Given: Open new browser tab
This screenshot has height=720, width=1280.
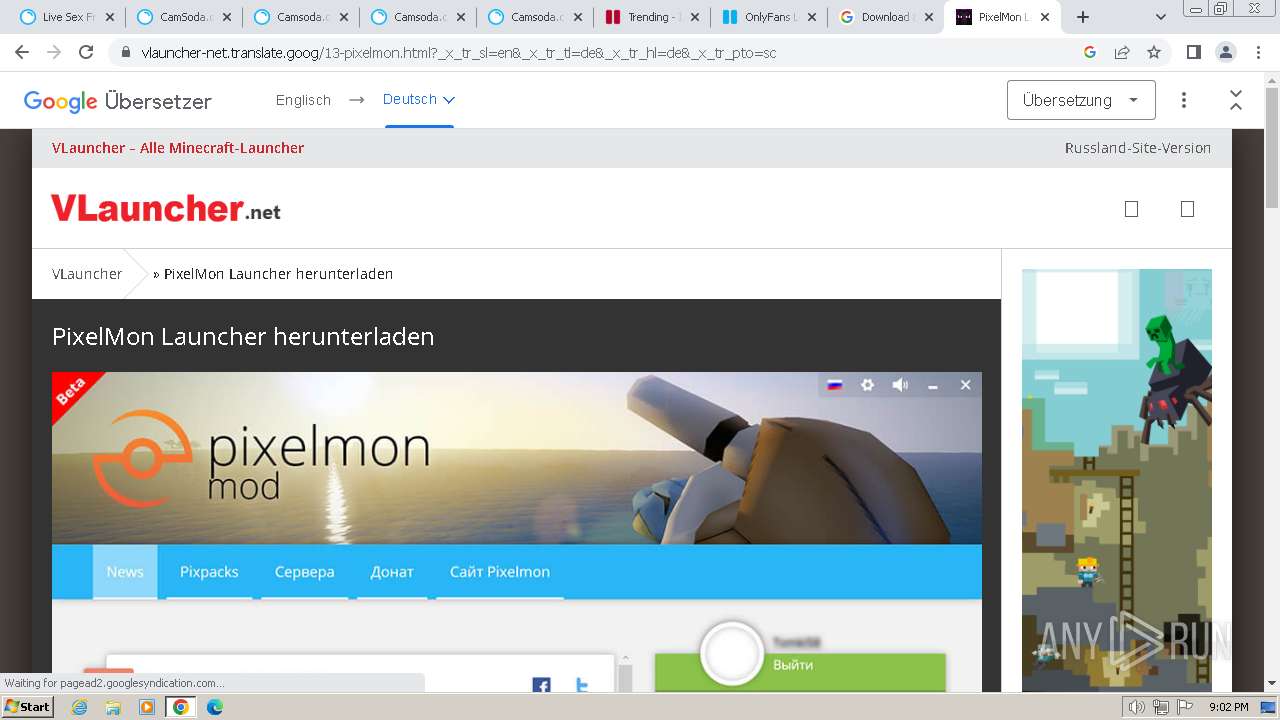Looking at the screenshot, I should [x=1082, y=17].
